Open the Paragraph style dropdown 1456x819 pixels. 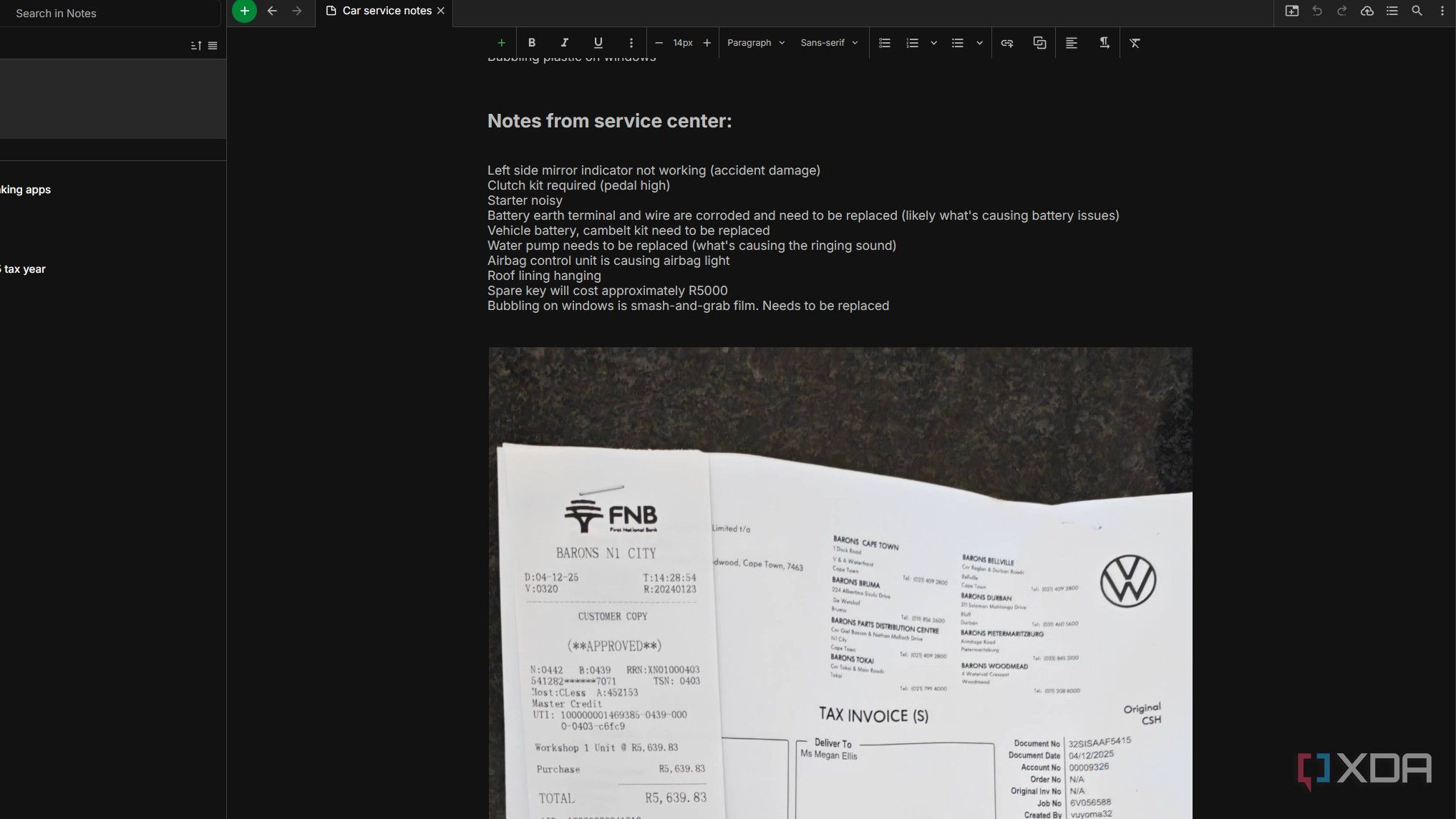(x=756, y=43)
